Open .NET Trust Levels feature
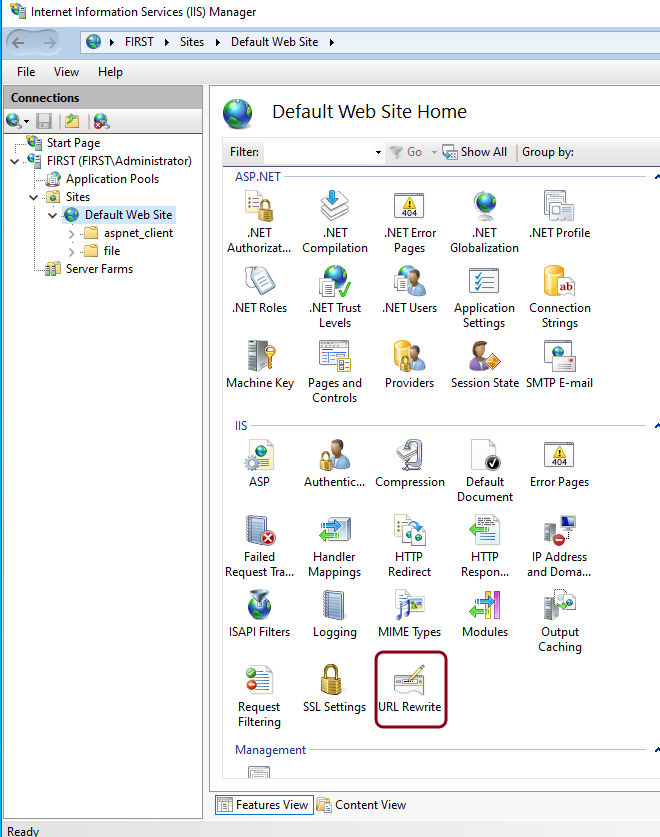This screenshot has height=837, width=660. pos(335,298)
